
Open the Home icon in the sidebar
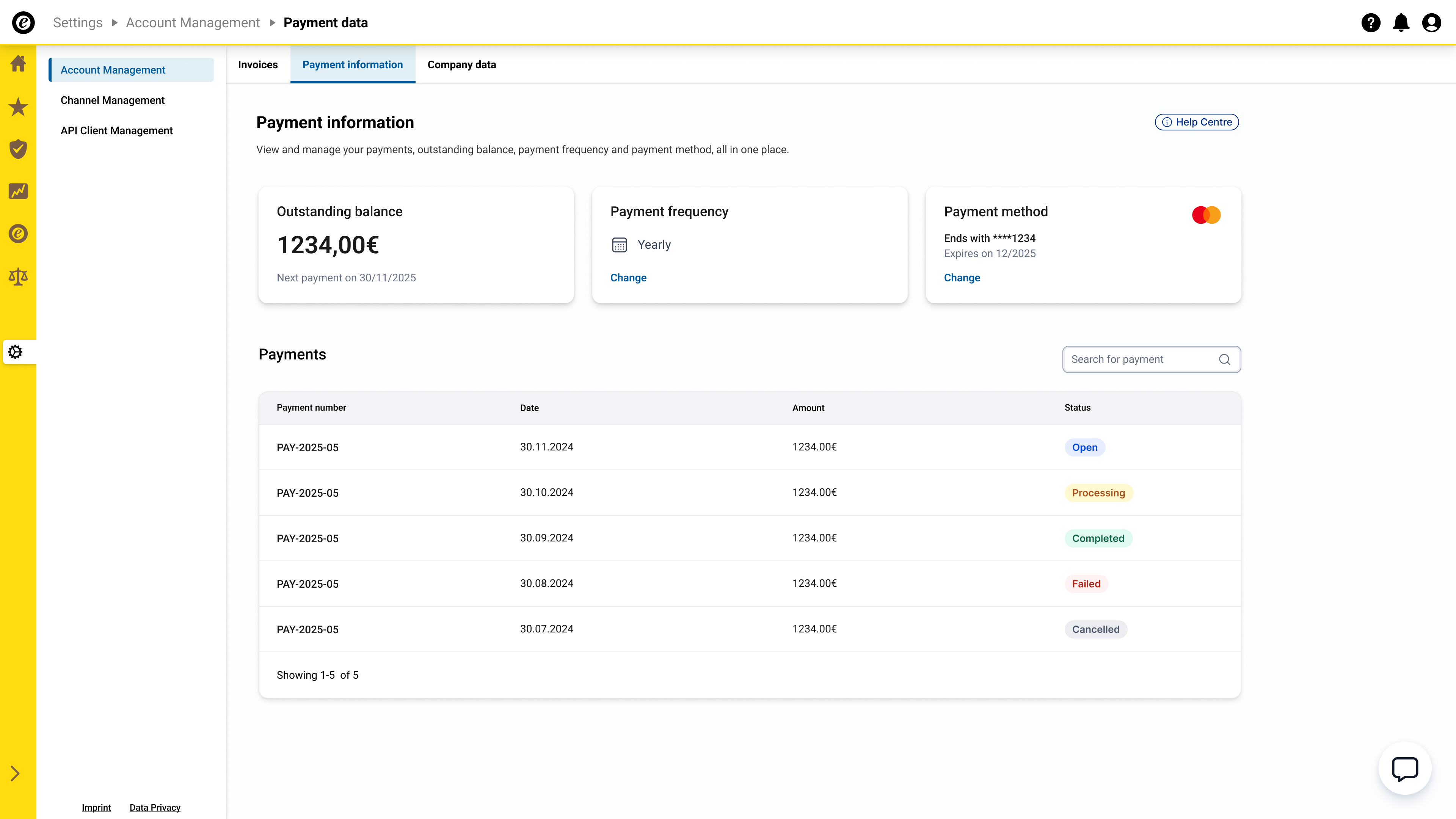click(18, 63)
